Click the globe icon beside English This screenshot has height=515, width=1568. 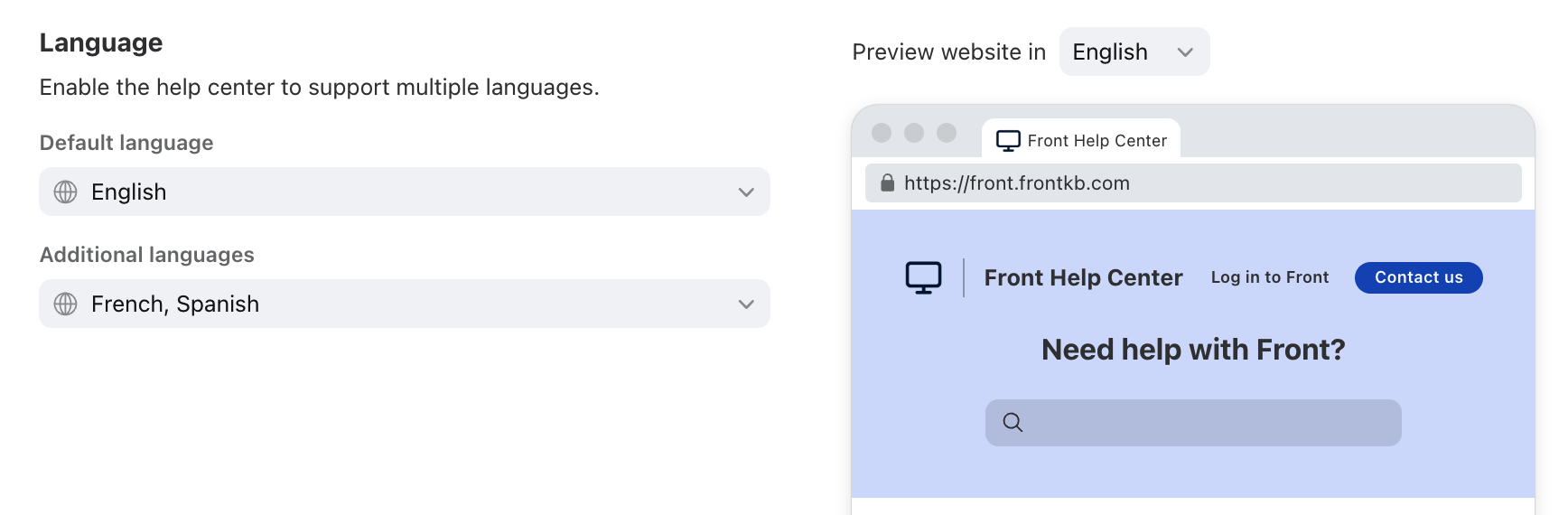pyautogui.click(x=65, y=192)
